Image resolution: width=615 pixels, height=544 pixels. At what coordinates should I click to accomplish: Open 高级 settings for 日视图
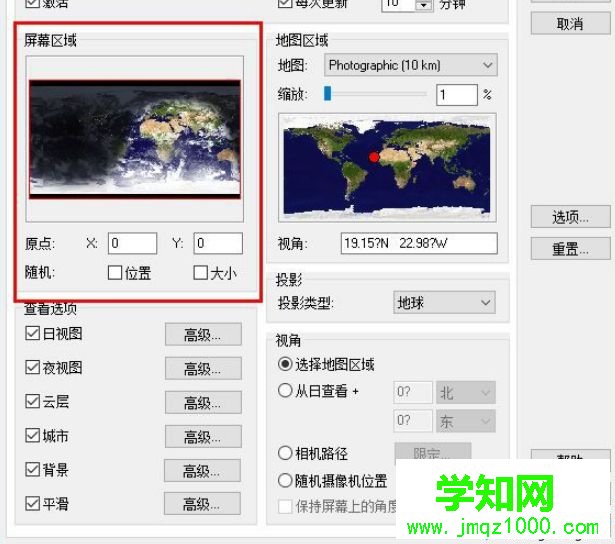point(203,335)
